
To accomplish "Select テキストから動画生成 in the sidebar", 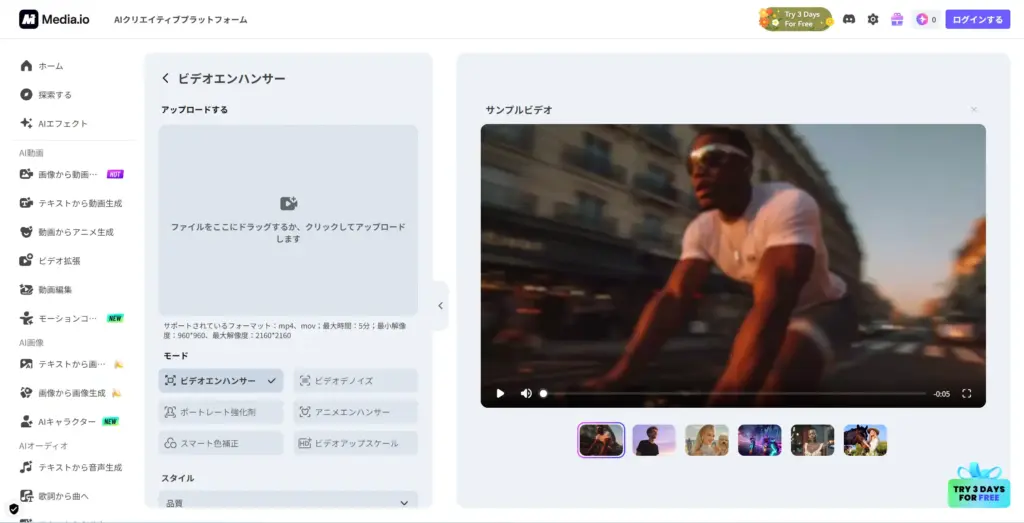I will (x=72, y=203).
